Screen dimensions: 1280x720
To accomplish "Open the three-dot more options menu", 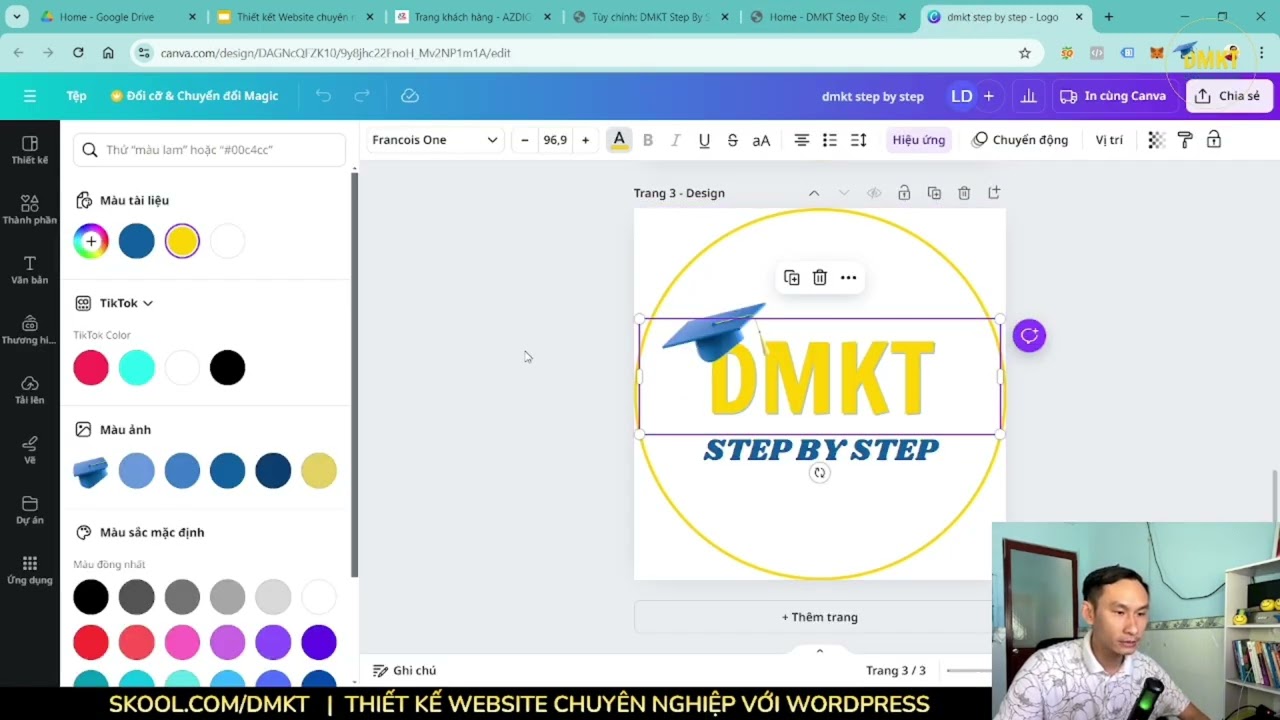I will pyautogui.click(x=849, y=278).
